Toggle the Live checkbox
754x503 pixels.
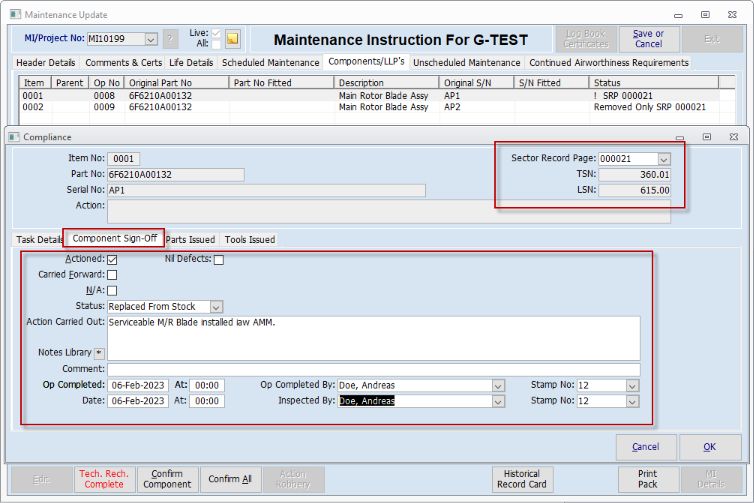[216, 33]
